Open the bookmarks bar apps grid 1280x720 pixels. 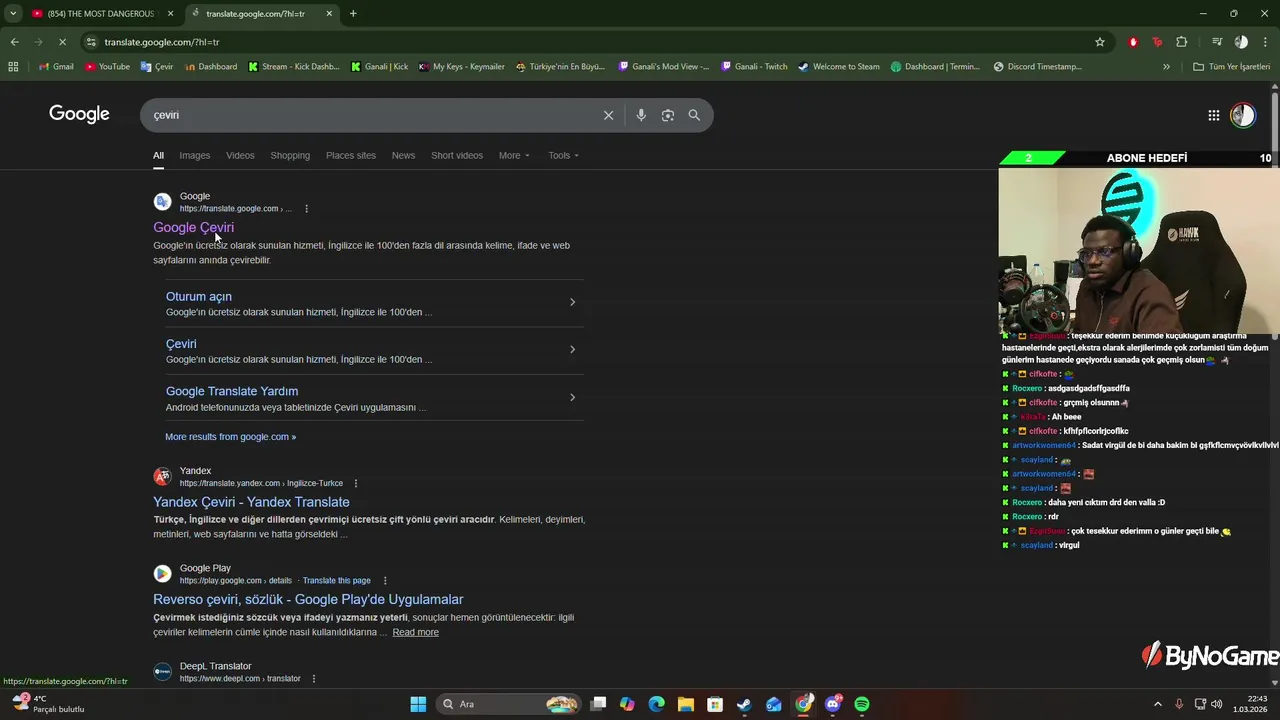pyautogui.click(x=13, y=67)
